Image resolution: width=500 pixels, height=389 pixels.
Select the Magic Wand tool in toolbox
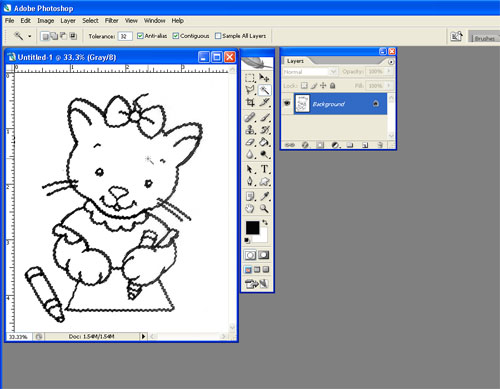click(x=264, y=90)
